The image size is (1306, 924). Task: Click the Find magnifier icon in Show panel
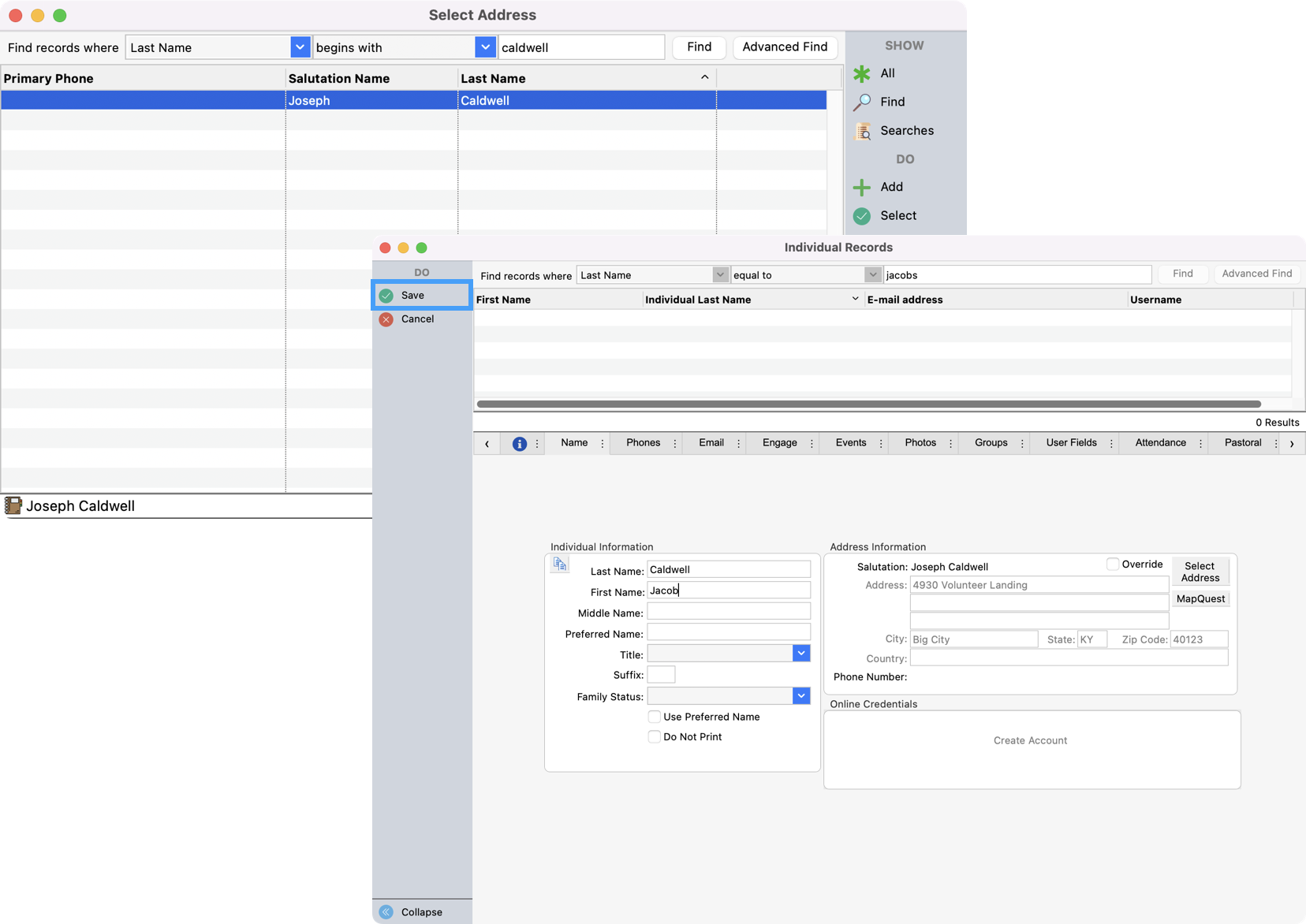[861, 102]
